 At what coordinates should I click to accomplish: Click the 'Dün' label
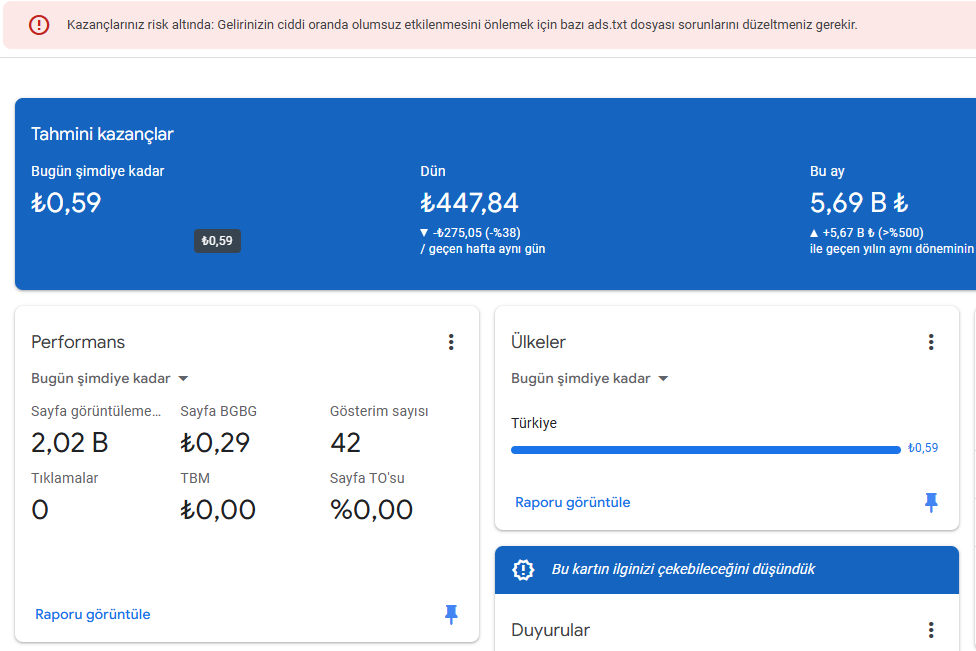433,171
